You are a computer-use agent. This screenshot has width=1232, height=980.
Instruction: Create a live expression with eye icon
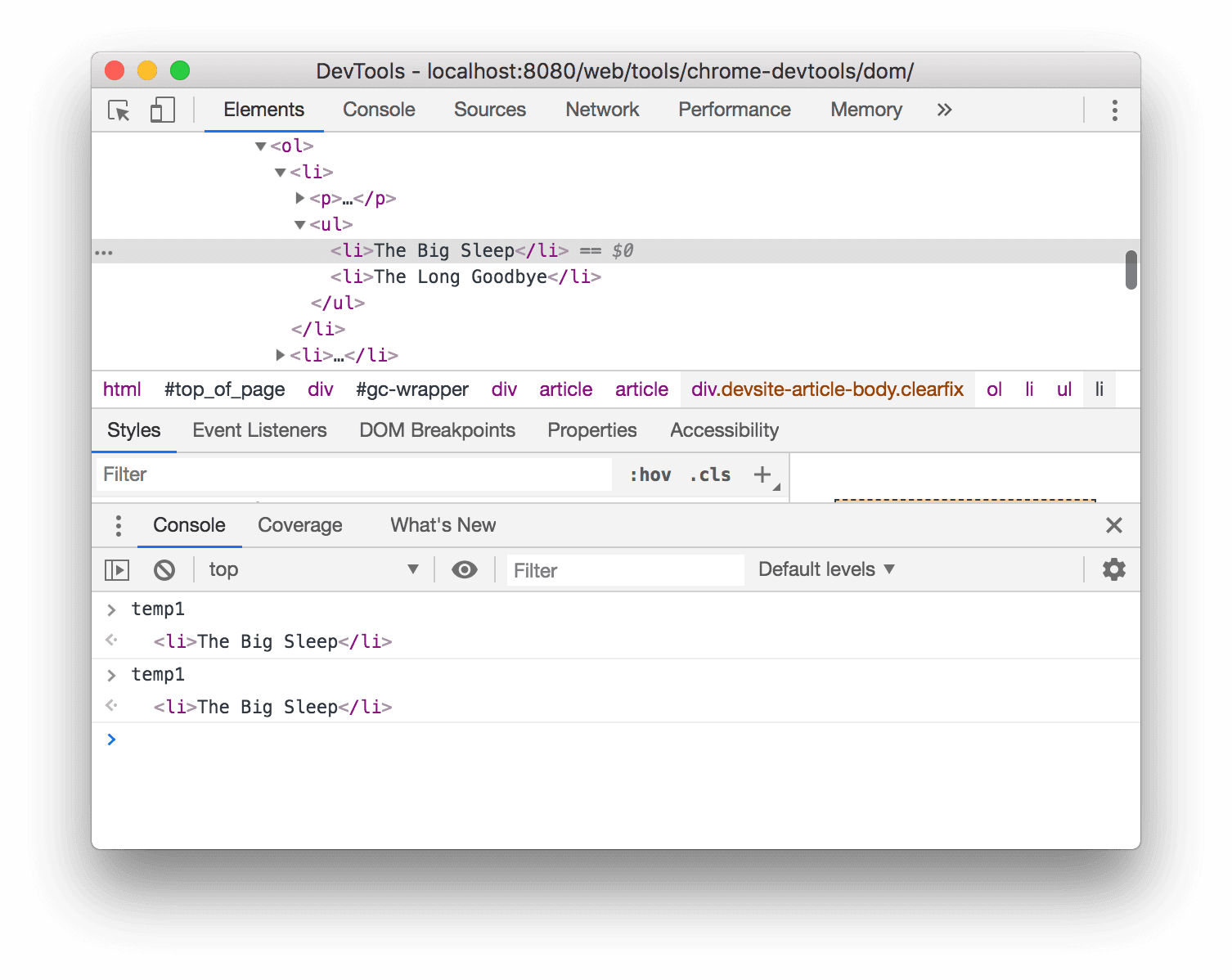[x=465, y=569]
